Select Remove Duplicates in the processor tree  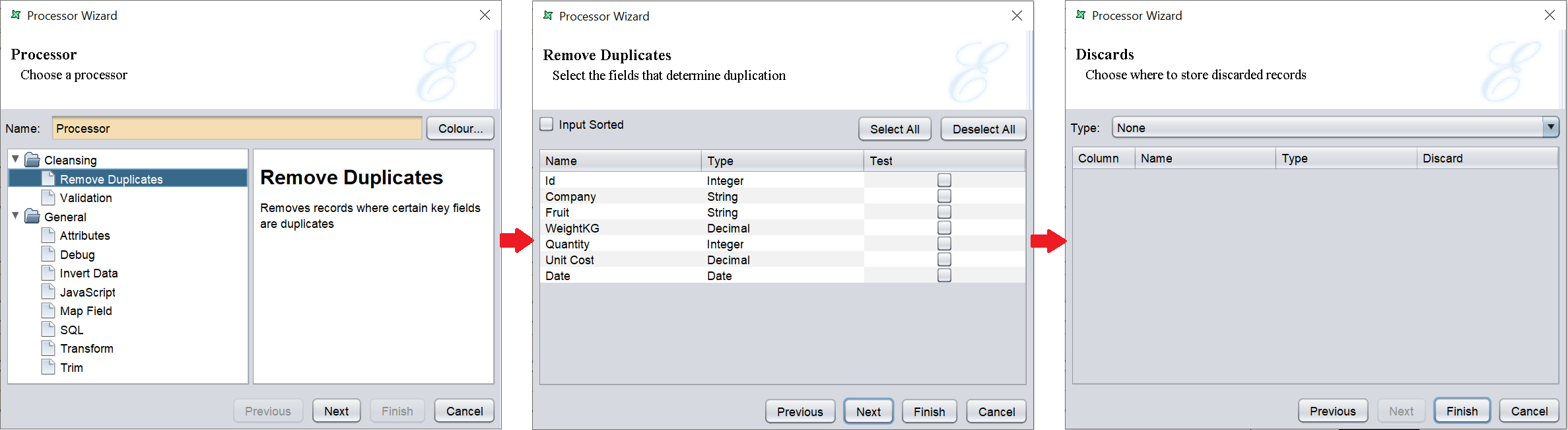[x=111, y=179]
